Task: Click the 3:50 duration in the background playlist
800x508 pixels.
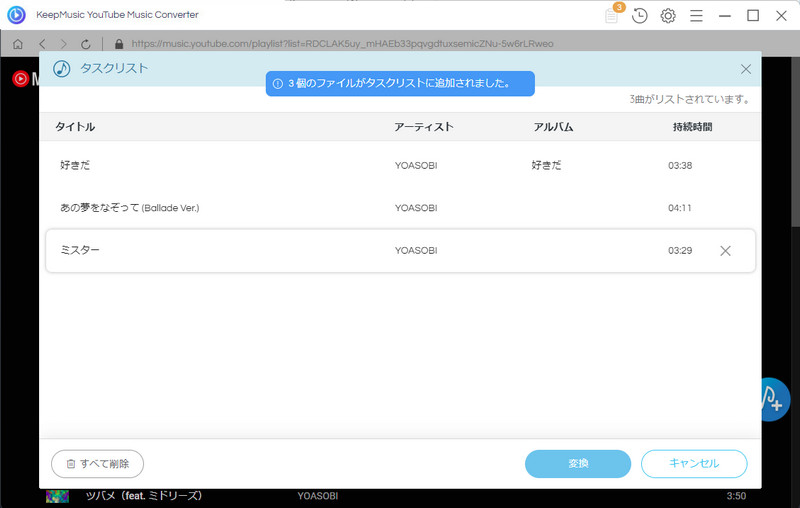Action: (x=736, y=496)
